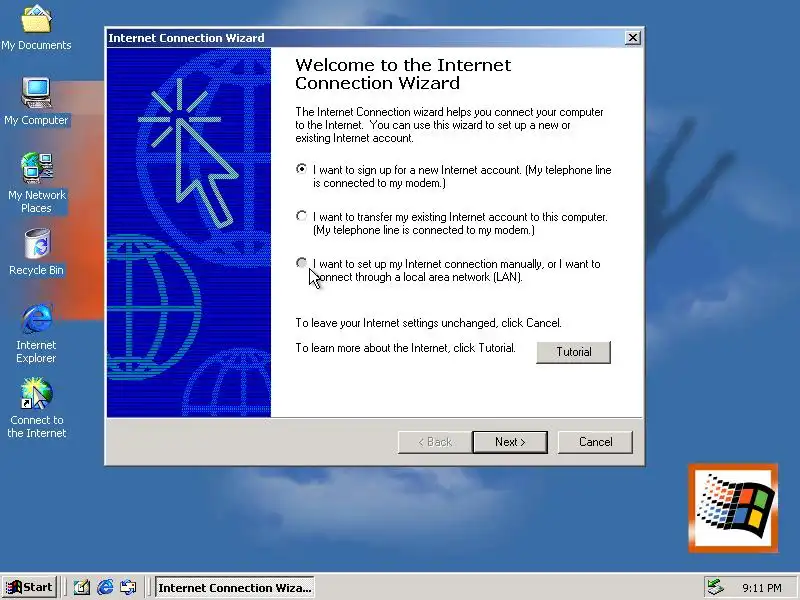The height and width of the screenshot is (600, 800).
Task: Click the text 'To leave your Internet settings unchanged'
Action: [396, 323]
